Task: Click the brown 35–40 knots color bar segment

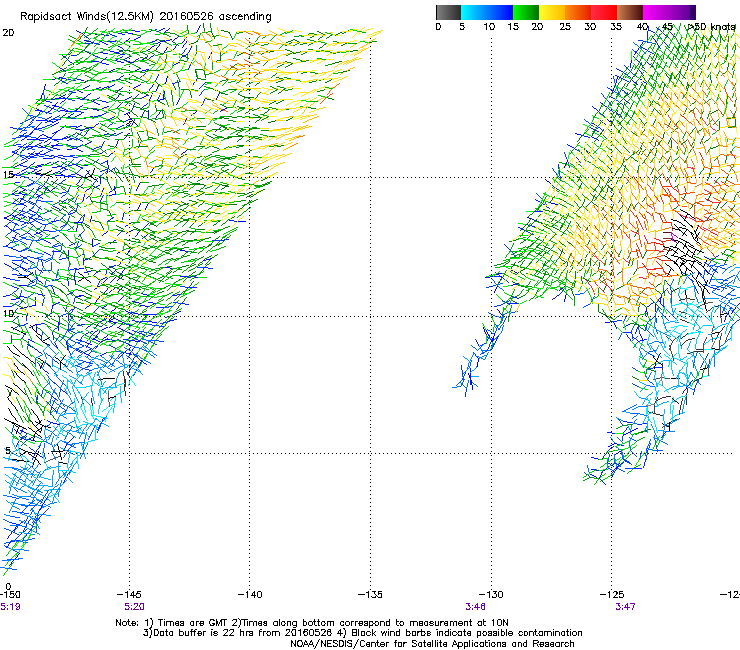Action: [630, 12]
